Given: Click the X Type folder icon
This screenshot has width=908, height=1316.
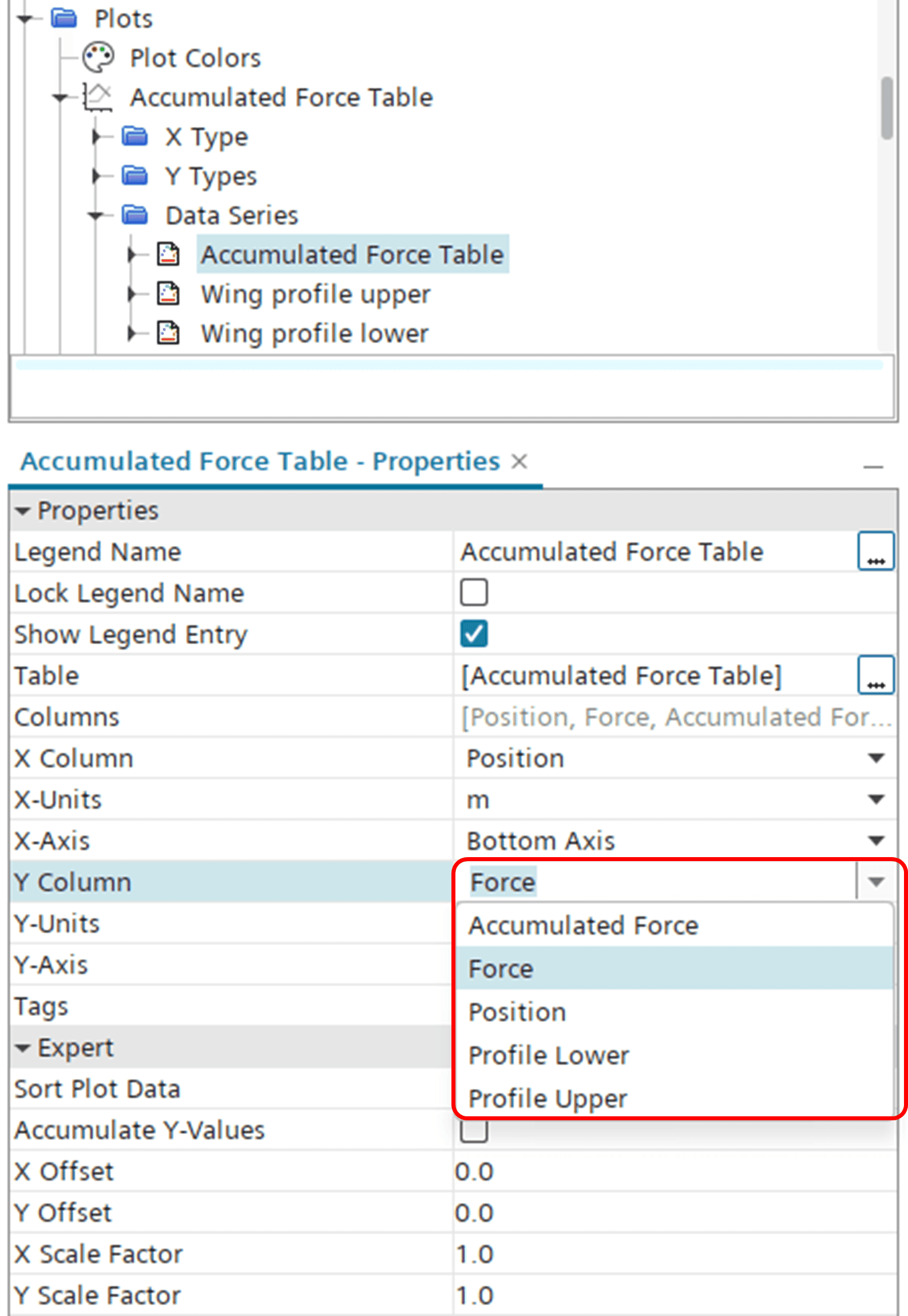Looking at the screenshot, I should [x=135, y=137].
